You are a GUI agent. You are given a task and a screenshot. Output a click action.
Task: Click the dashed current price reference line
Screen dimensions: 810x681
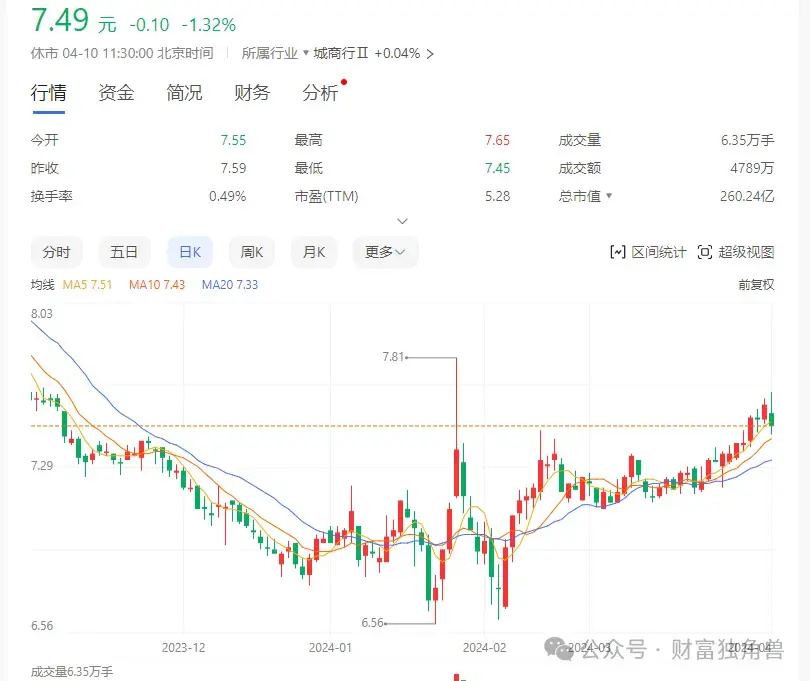300,425
